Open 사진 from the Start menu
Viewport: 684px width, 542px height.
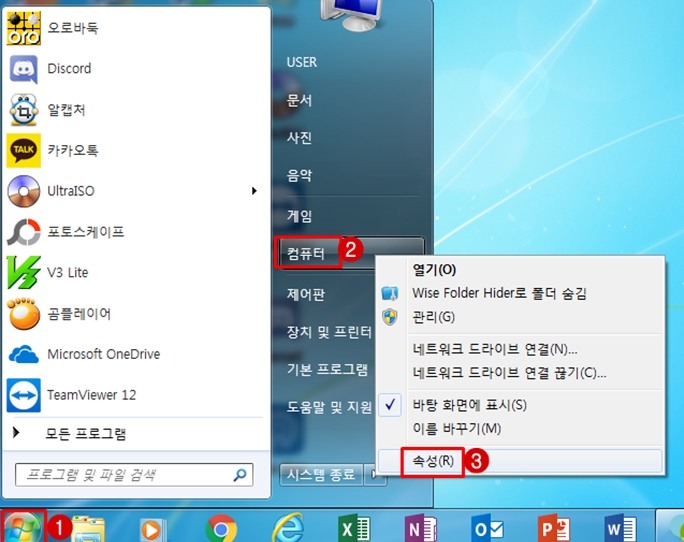tap(299, 138)
